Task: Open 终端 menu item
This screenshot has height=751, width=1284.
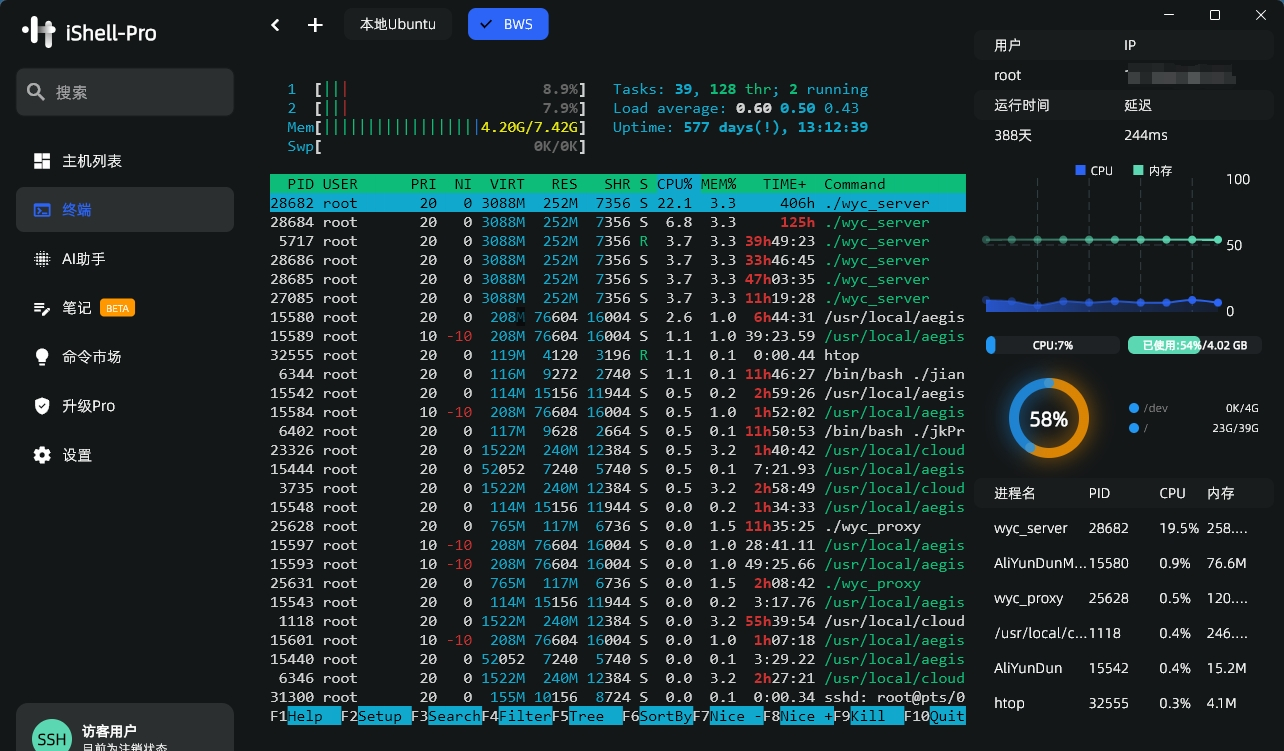Action: coord(125,210)
